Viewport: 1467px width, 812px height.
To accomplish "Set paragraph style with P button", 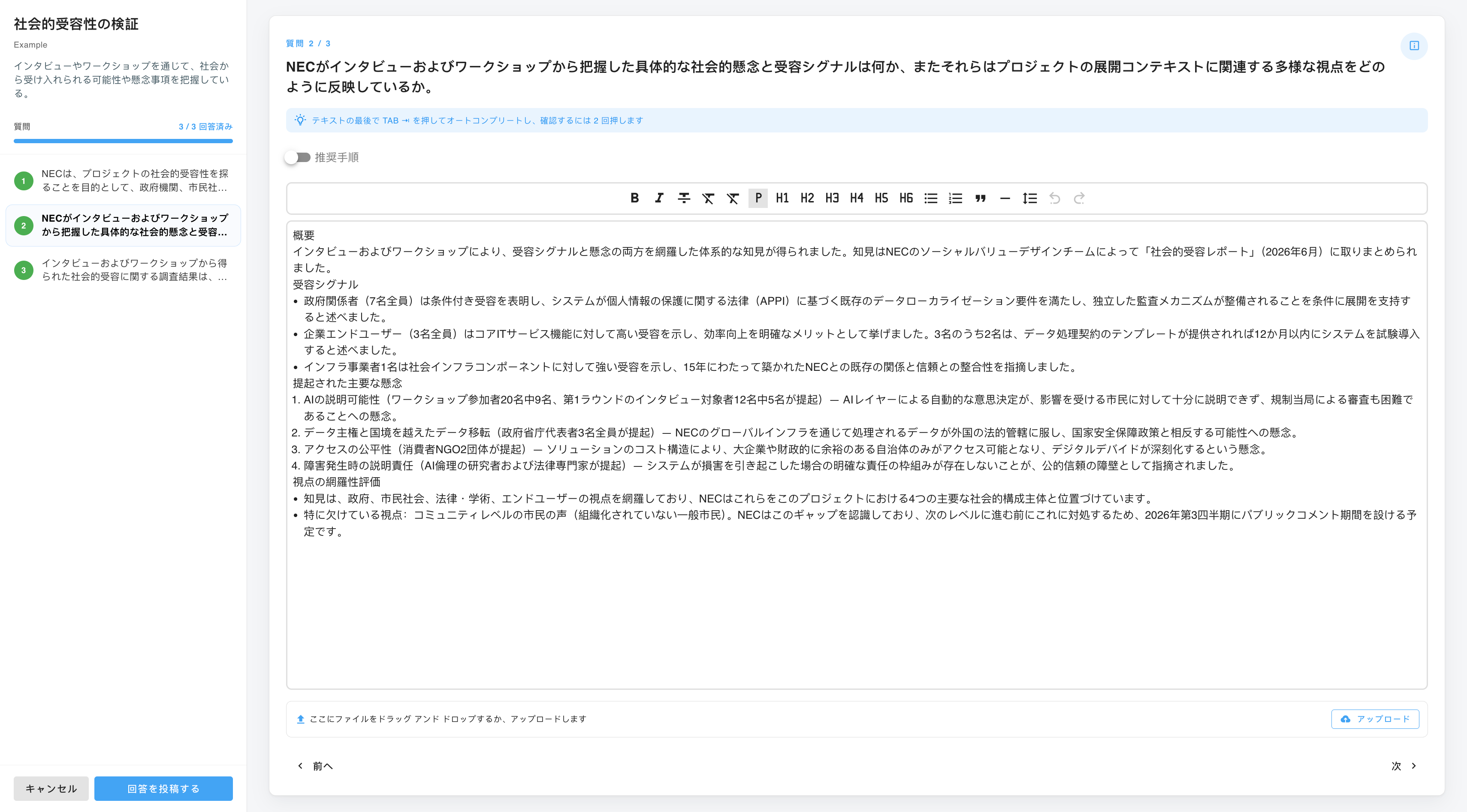I will [x=758, y=198].
